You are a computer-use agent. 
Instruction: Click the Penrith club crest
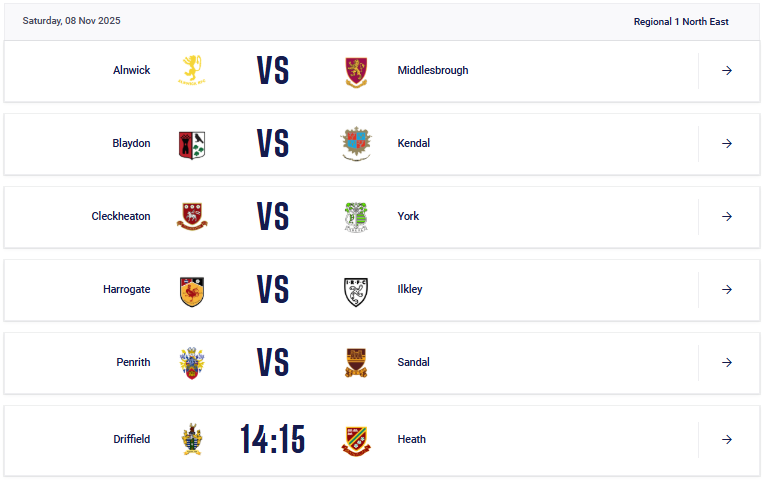pyautogui.click(x=191, y=363)
